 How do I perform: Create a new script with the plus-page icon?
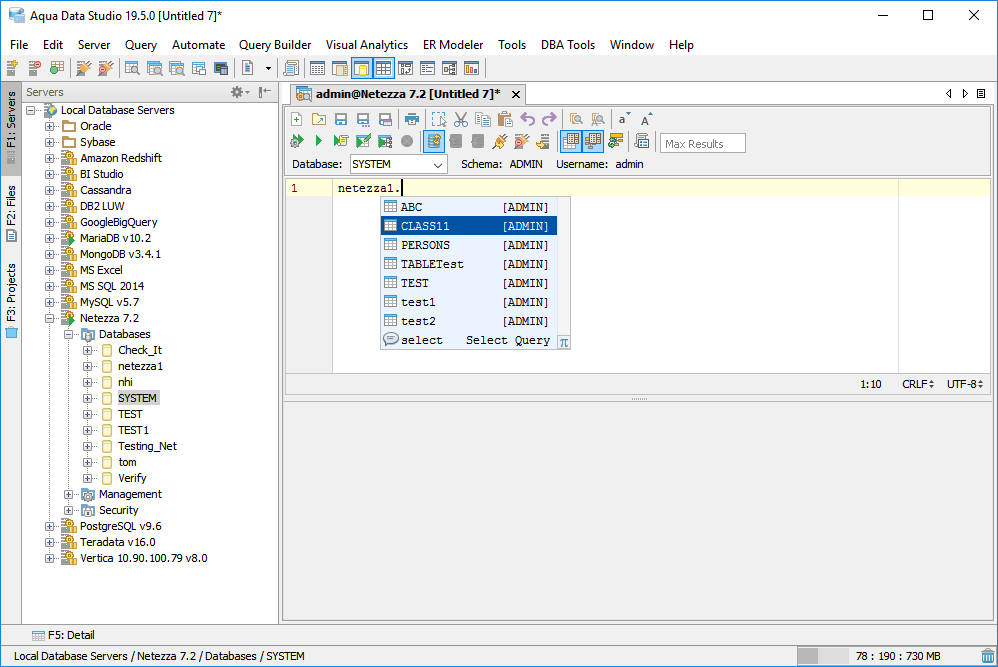(297, 119)
